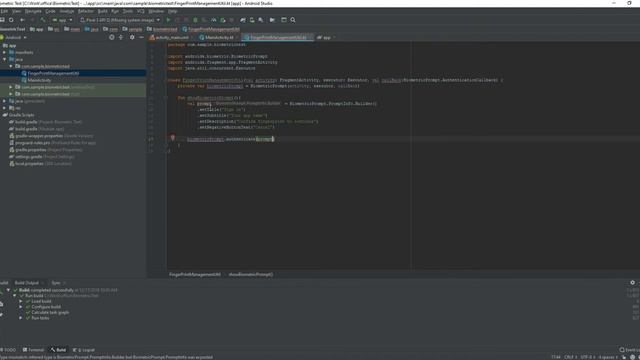The image size is (640, 360).
Task: Open the Analyze menu
Action: click(67, 11)
